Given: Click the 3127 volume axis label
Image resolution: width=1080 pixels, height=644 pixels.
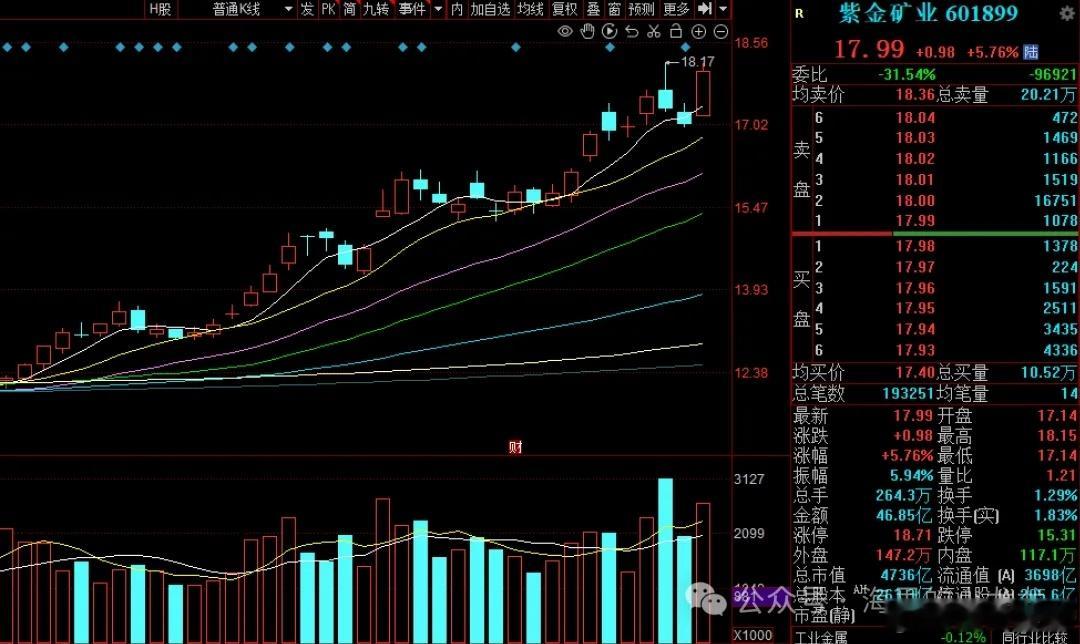Looking at the screenshot, I should [749, 479].
